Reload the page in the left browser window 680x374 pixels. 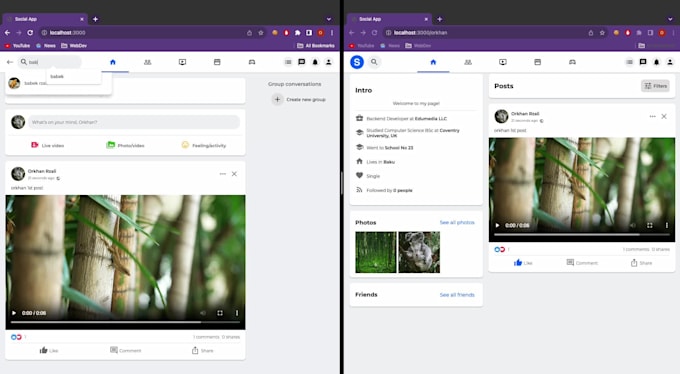pos(30,33)
